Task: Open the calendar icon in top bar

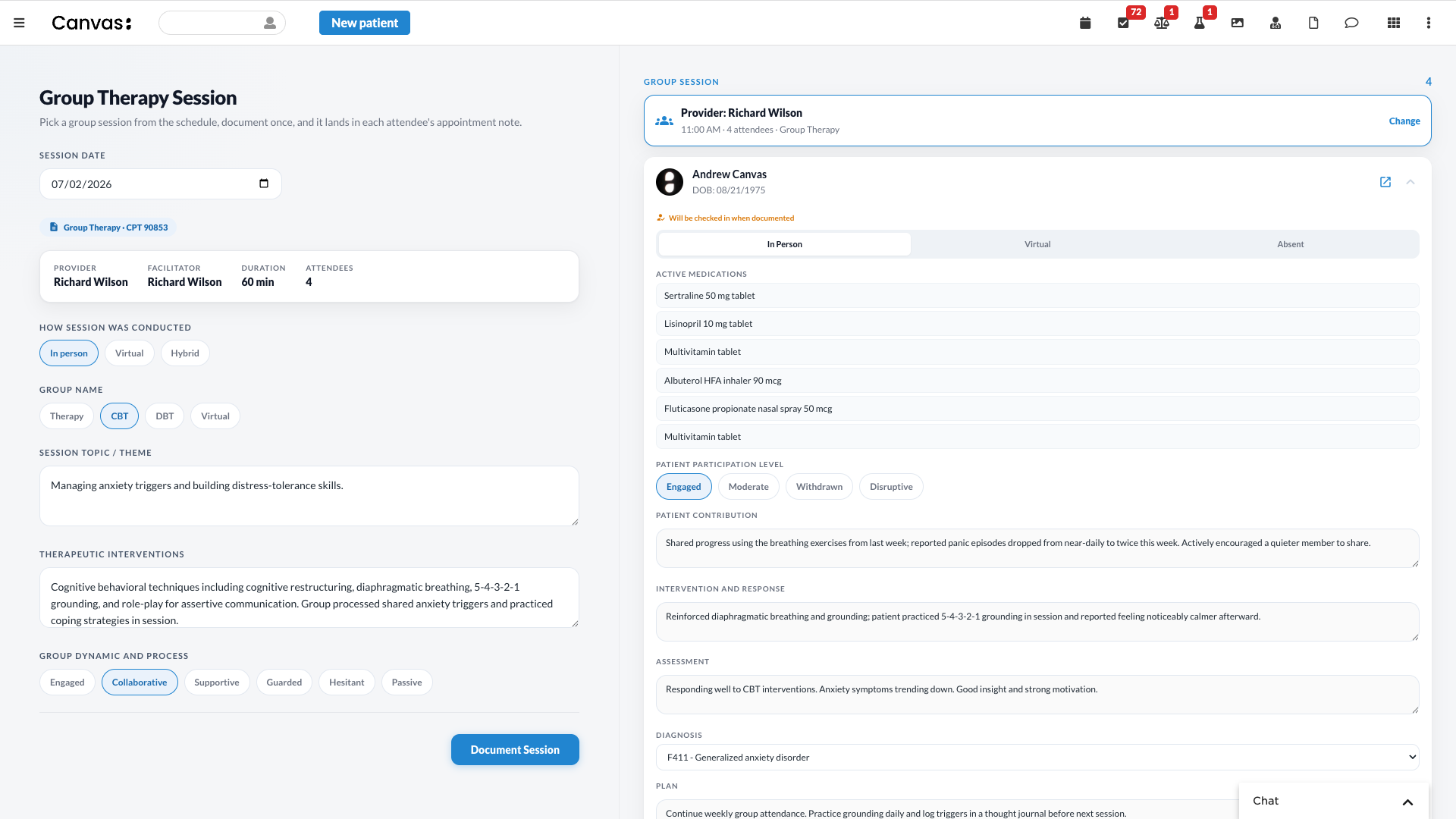Action: pos(1085,23)
